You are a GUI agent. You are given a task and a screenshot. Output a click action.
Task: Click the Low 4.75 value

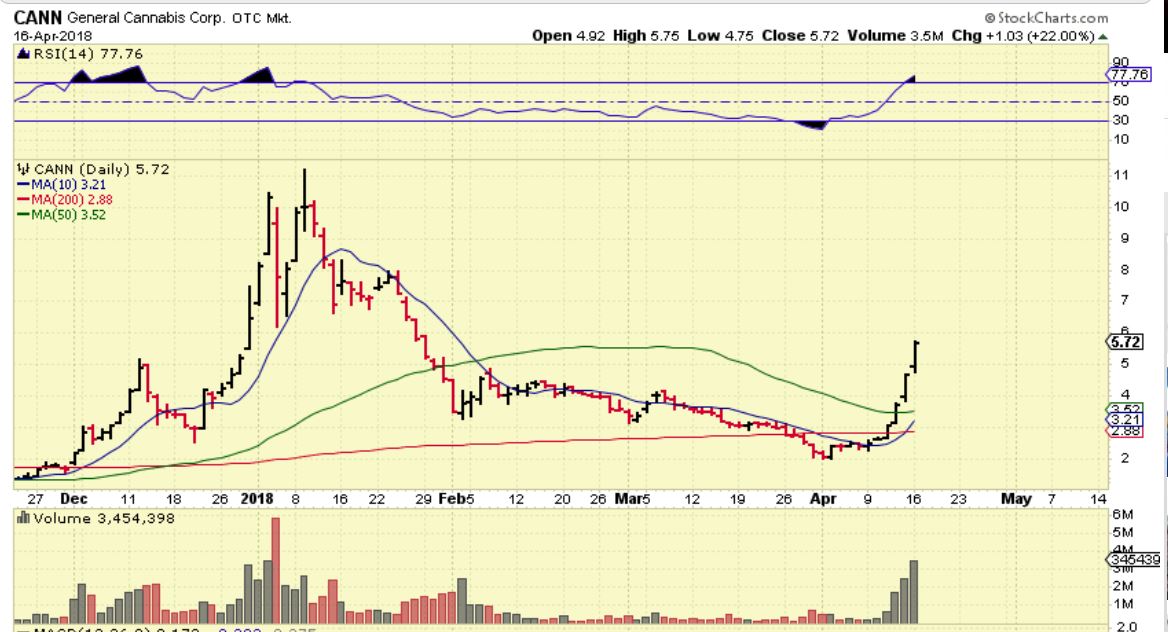coord(720,36)
